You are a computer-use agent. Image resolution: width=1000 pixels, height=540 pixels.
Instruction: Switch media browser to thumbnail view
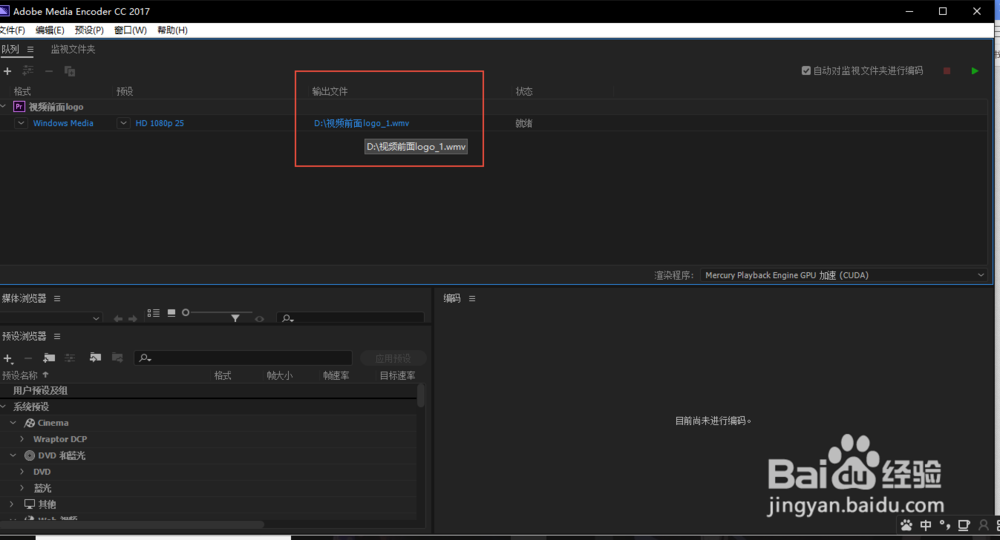click(x=172, y=313)
